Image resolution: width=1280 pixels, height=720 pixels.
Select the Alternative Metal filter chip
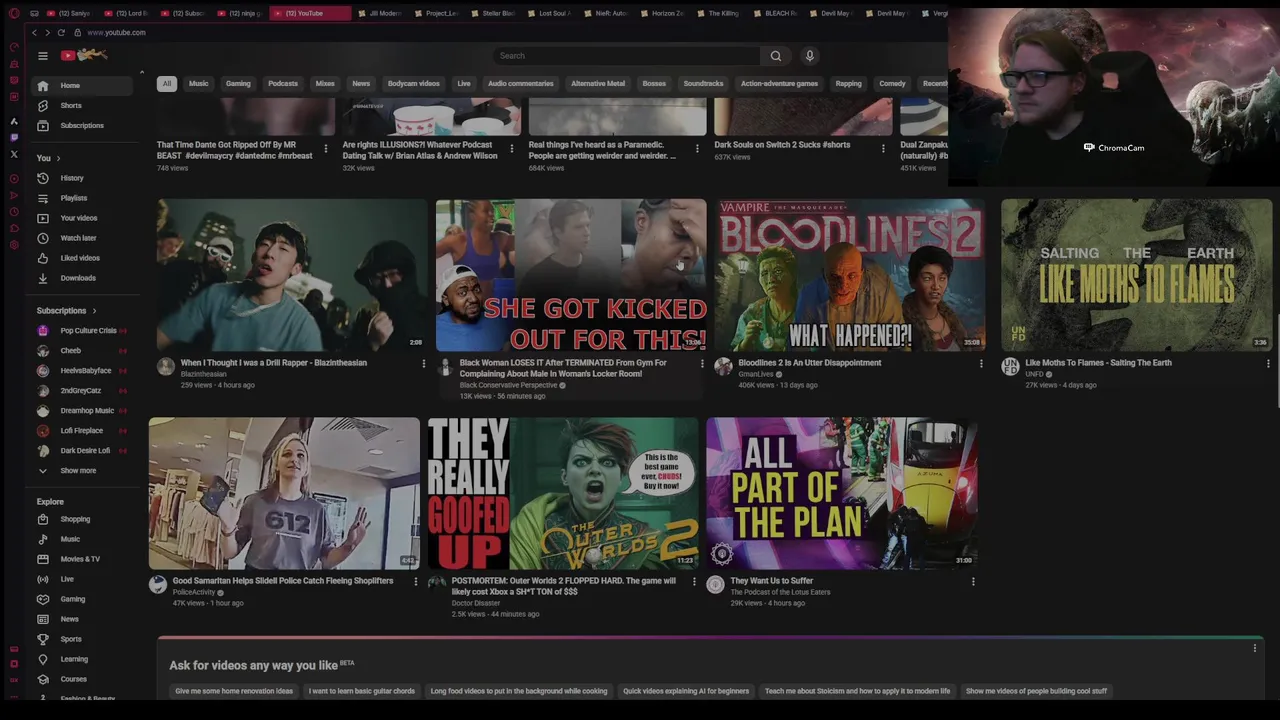click(598, 84)
